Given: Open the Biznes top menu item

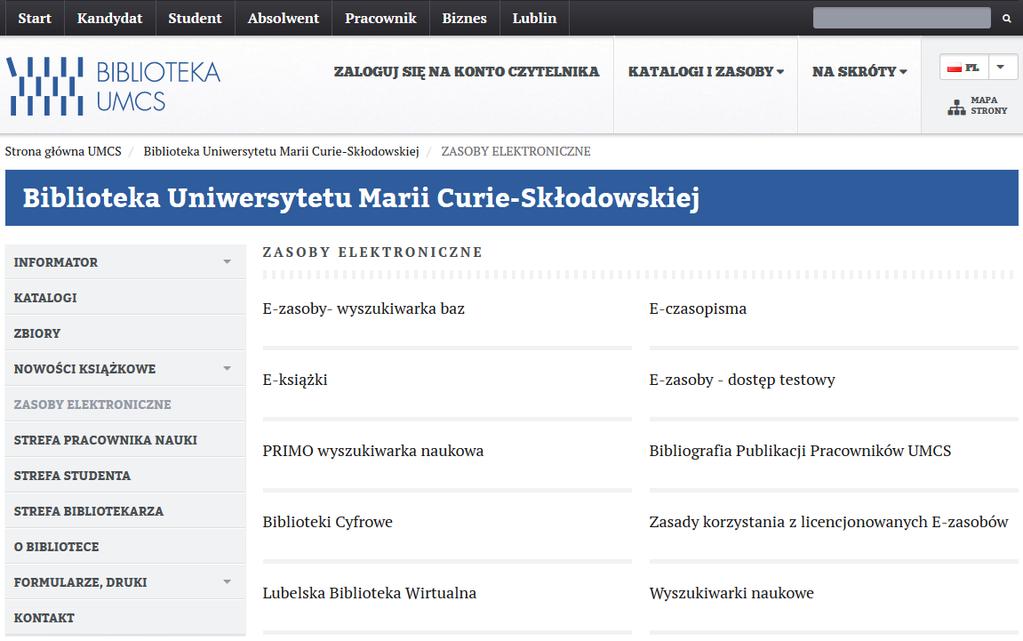Looking at the screenshot, I should 465,18.
